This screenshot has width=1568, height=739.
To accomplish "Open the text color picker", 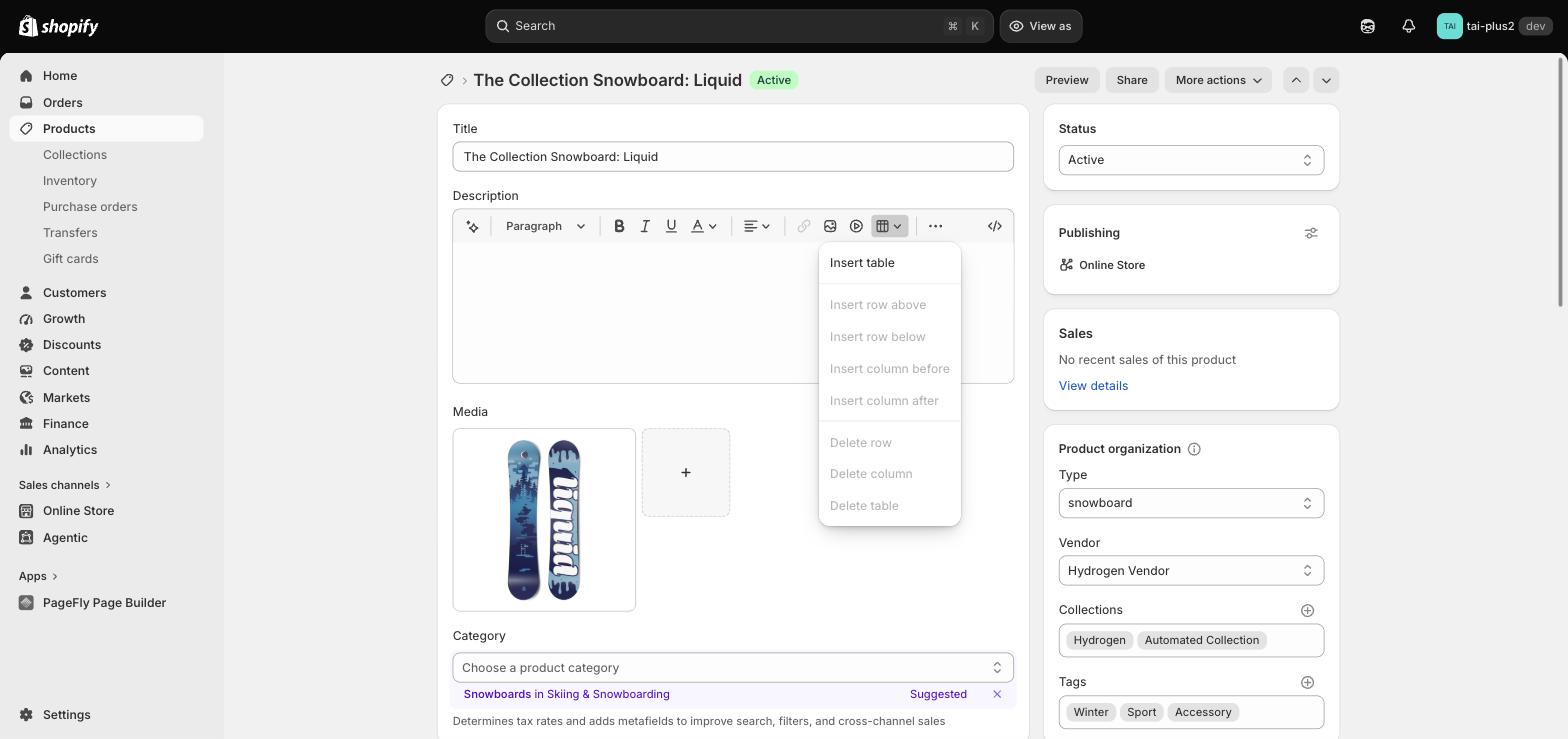I will (x=704, y=226).
